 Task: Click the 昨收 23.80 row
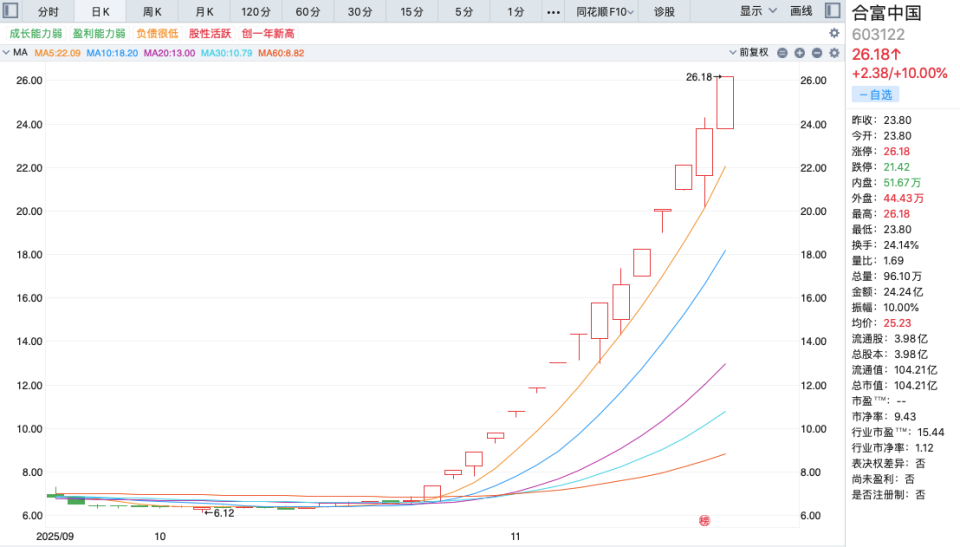[882, 120]
